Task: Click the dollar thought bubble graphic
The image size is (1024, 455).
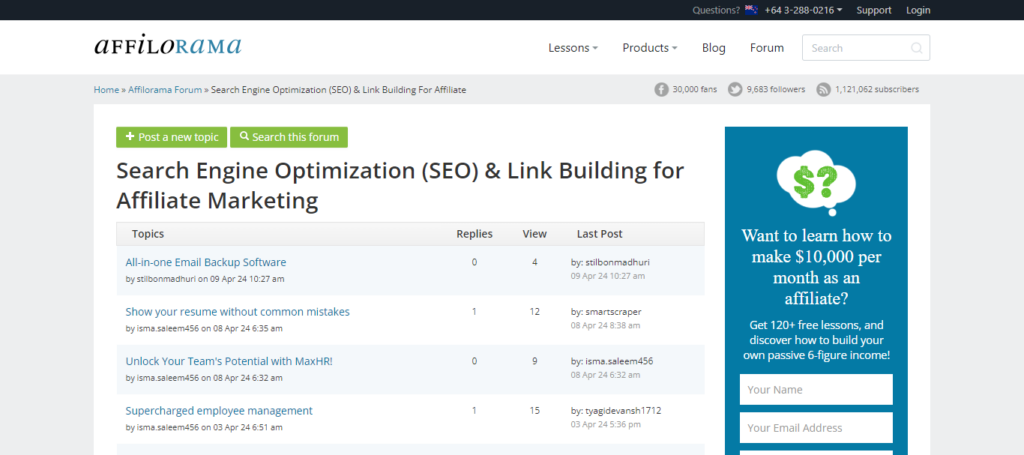Action: click(x=815, y=182)
